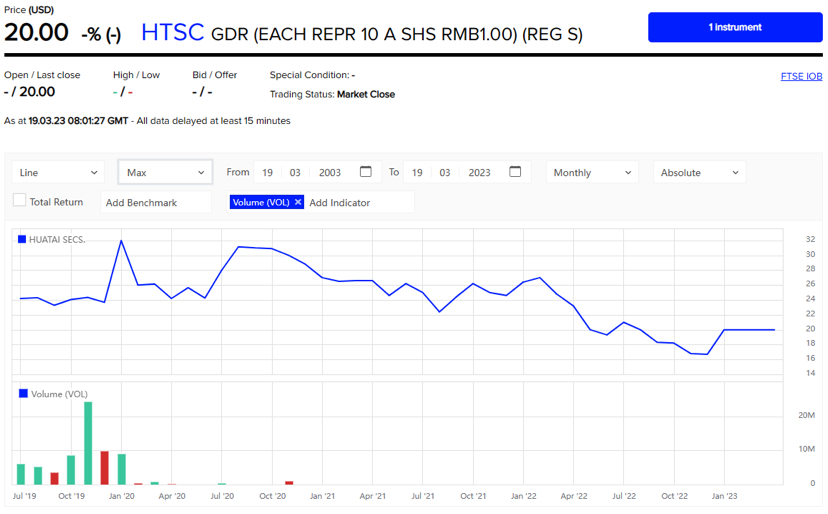
Task: Click the Add Indicator field
Action: point(360,202)
